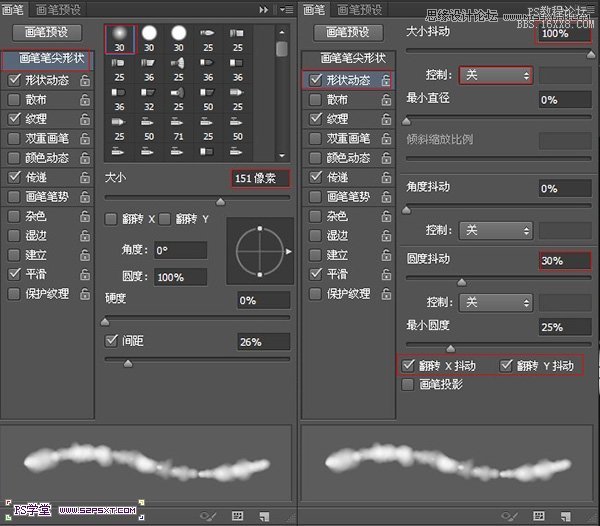The height and width of the screenshot is (526, 600).
Task: Click the 圆度抖动 roundness jitter slider
Action: [499, 278]
